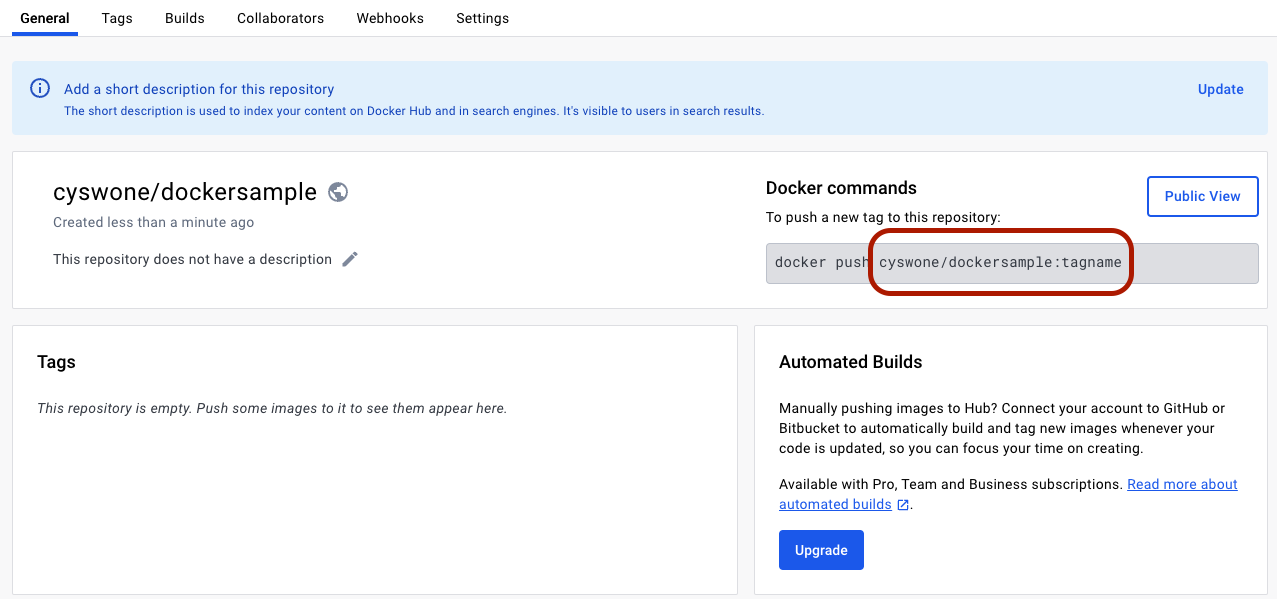Click the 'Add a short description' banner heading

(199, 89)
